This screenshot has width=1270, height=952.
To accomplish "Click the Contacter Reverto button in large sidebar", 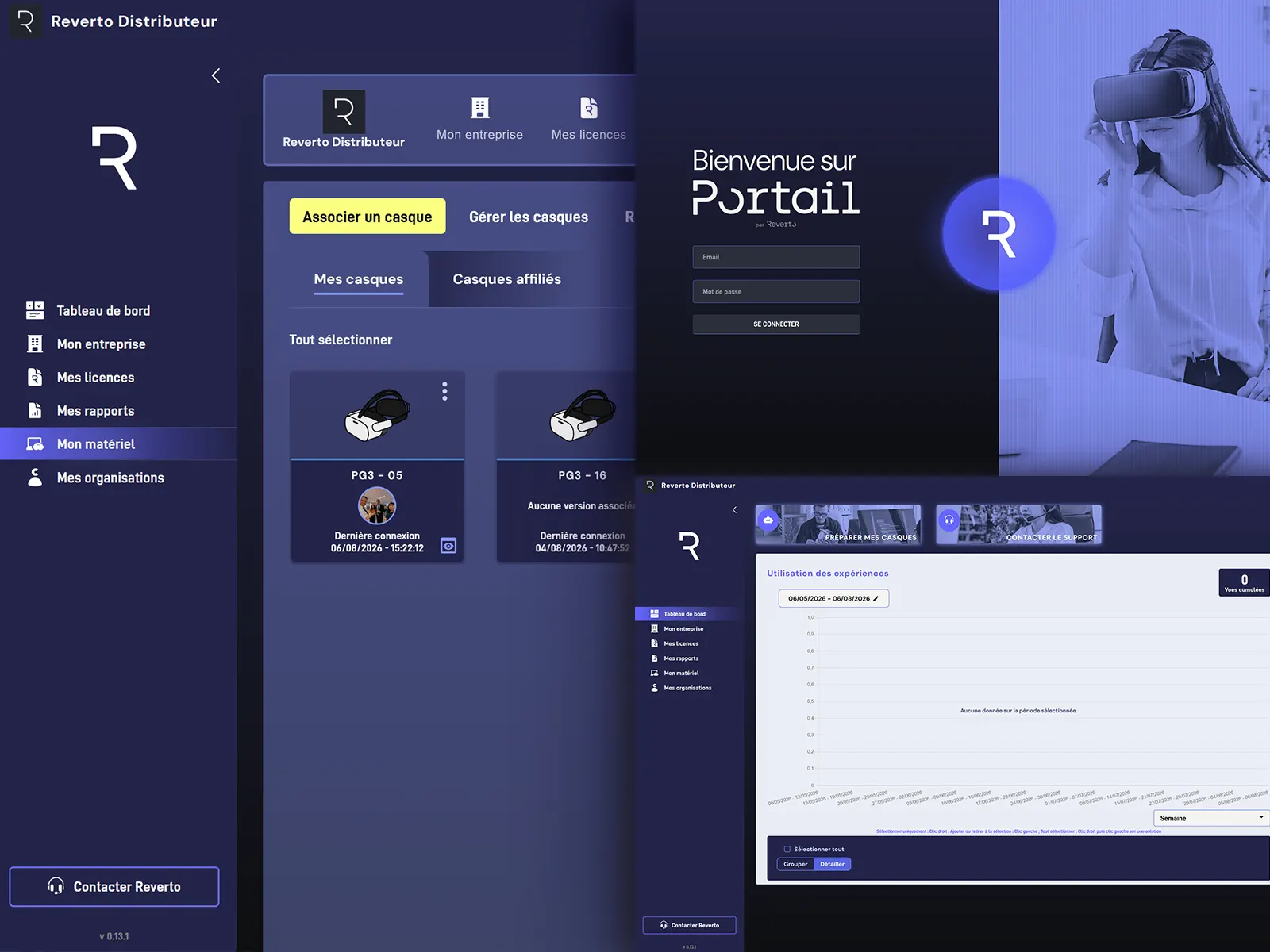I will pyautogui.click(x=114, y=886).
